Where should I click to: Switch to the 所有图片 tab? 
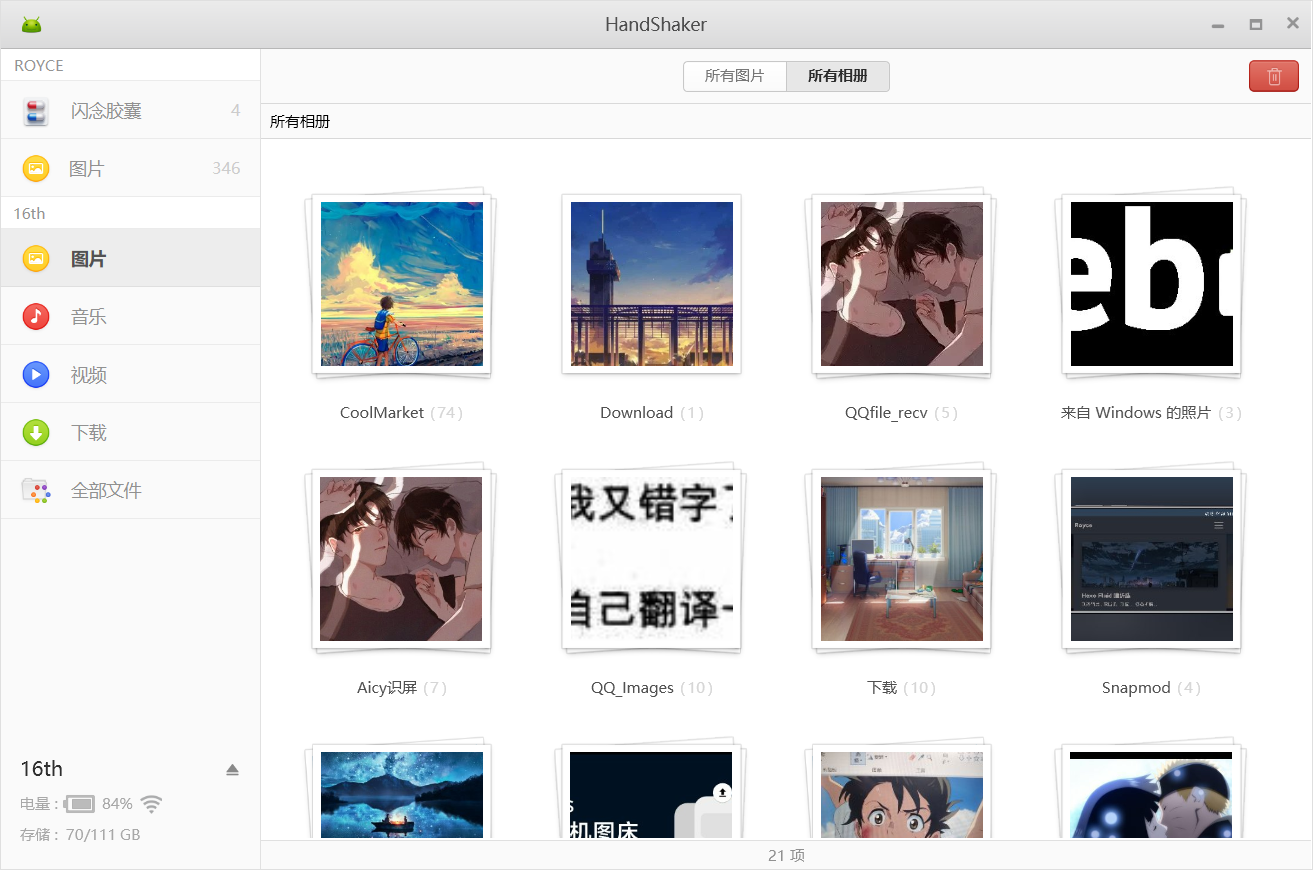click(x=735, y=76)
